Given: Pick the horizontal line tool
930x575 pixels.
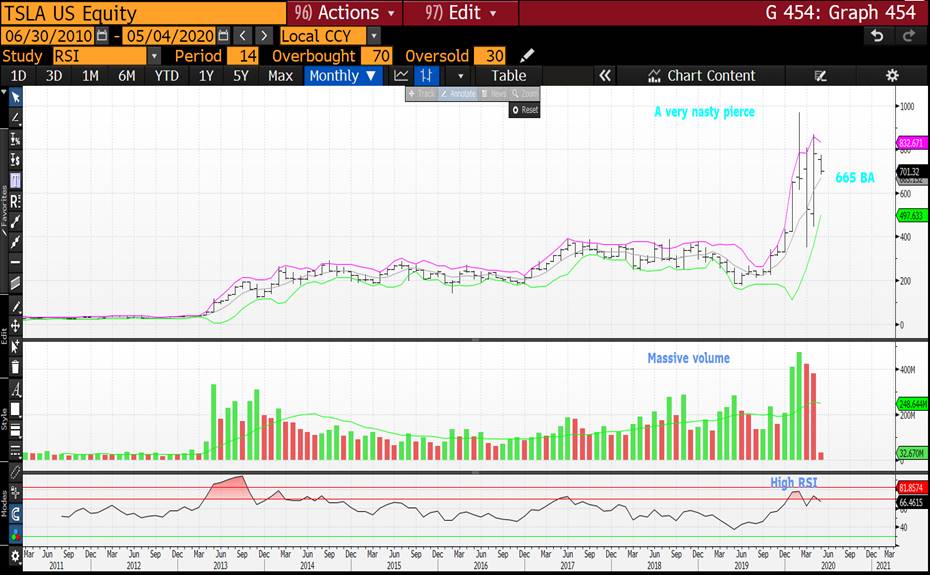Looking at the screenshot, I should point(15,262).
